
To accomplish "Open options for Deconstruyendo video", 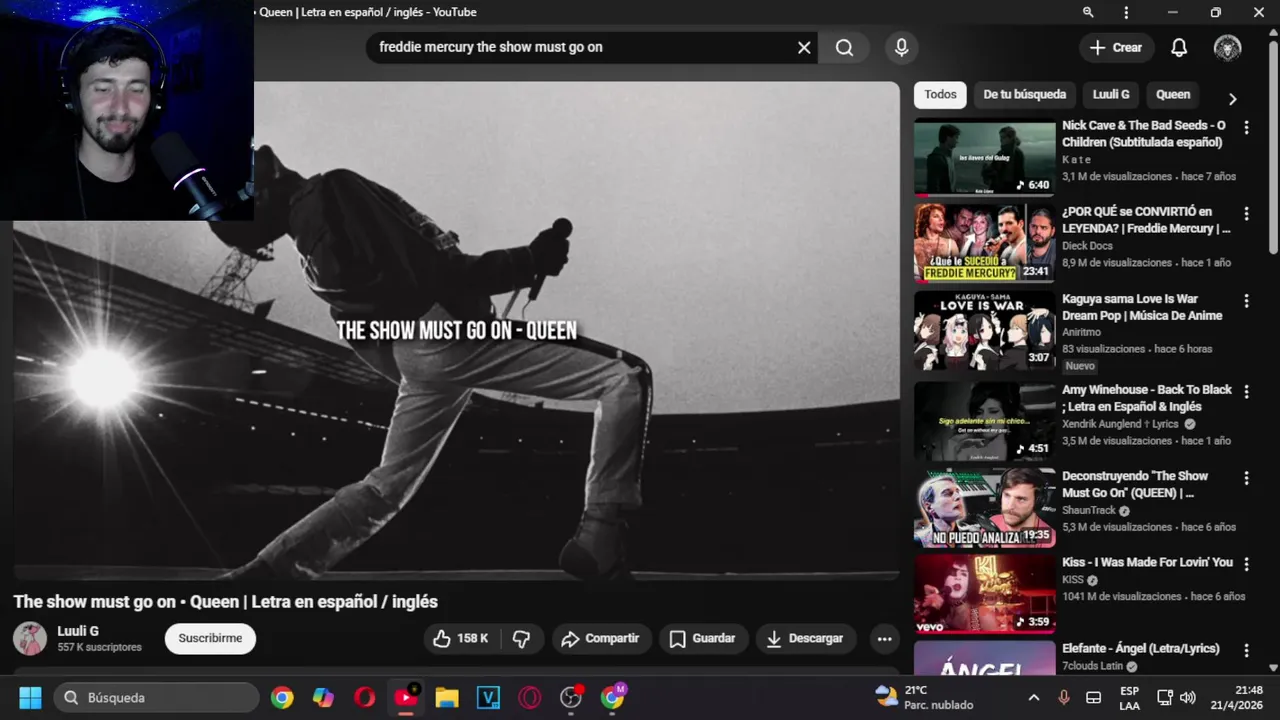I will [1246, 477].
